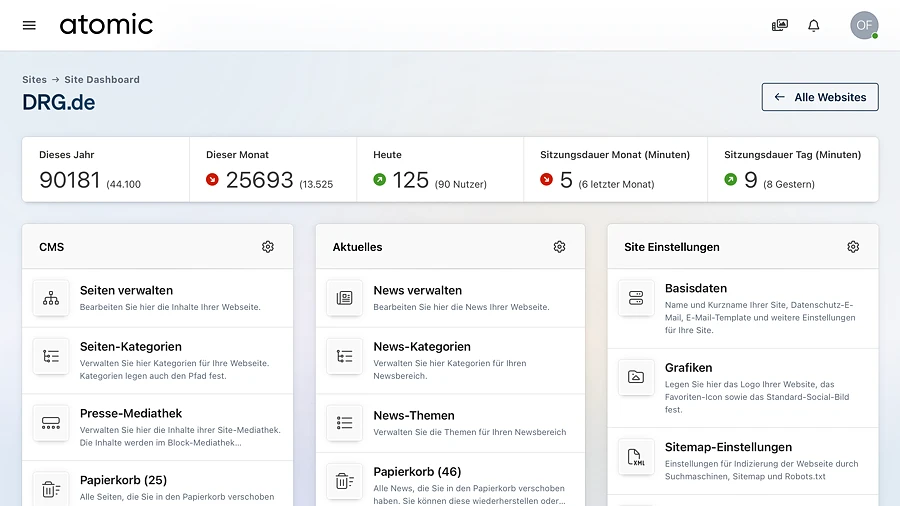Click the media gallery icon in header
Image resolution: width=900 pixels, height=506 pixels.
click(x=780, y=25)
